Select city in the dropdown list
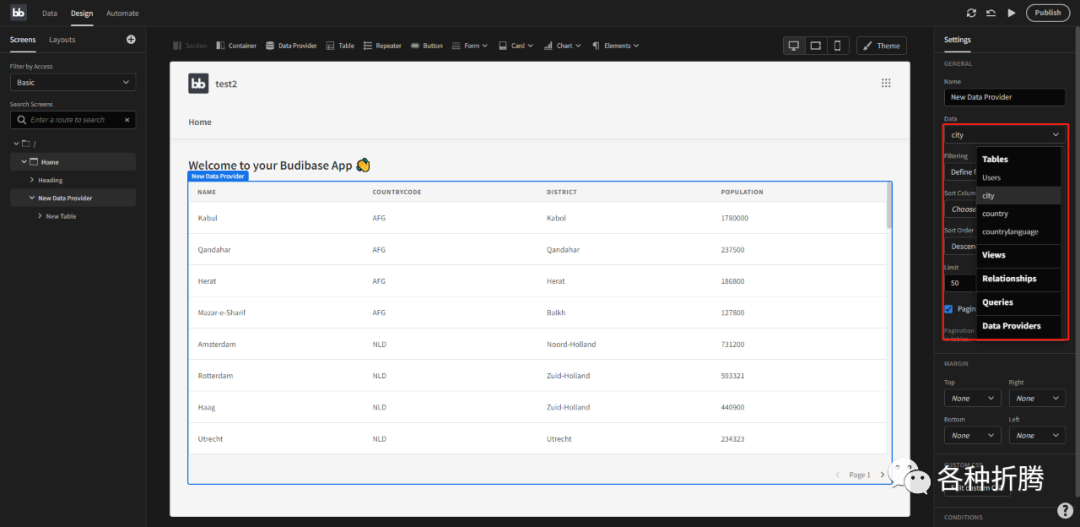Viewport: 1080px width, 527px height. pos(1019,196)
